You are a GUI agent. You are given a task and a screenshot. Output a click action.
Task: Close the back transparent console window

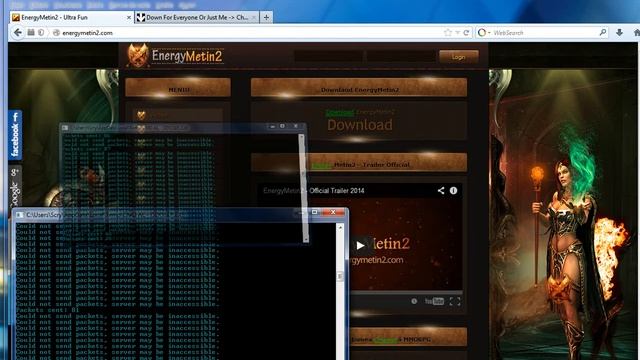pyautogui.click(x=296, y=127)
